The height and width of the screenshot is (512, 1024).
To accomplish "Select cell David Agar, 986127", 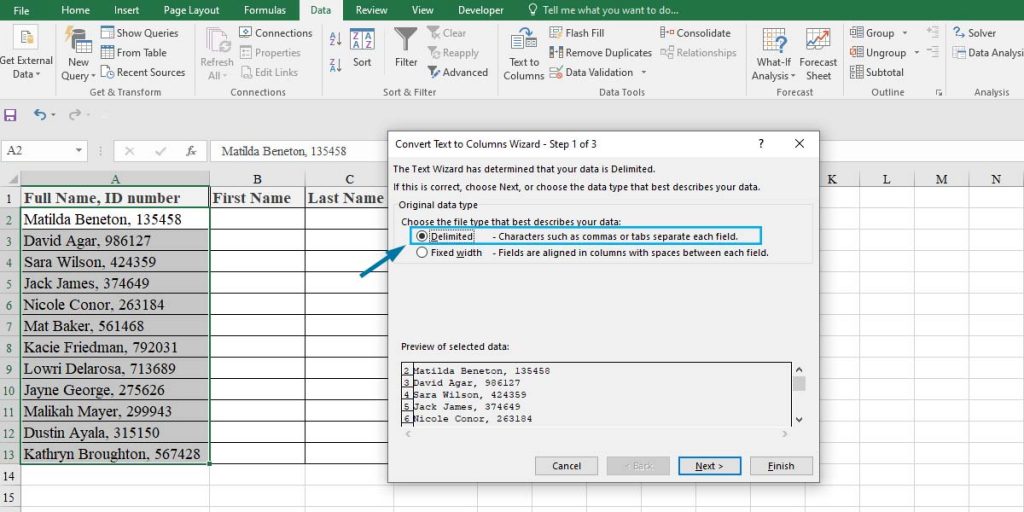I will [115, 240].
